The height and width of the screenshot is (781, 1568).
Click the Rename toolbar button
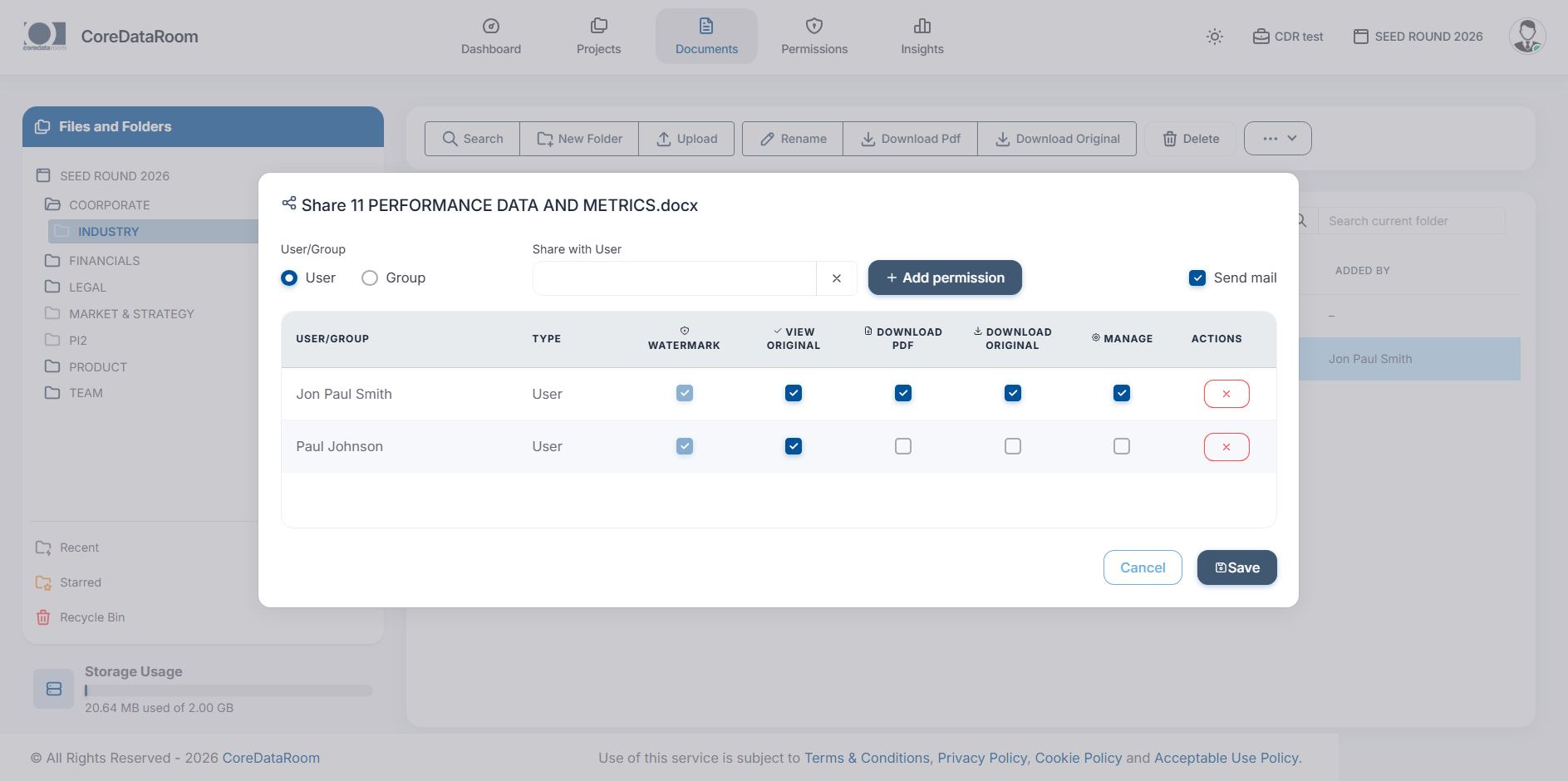point(793,139)
